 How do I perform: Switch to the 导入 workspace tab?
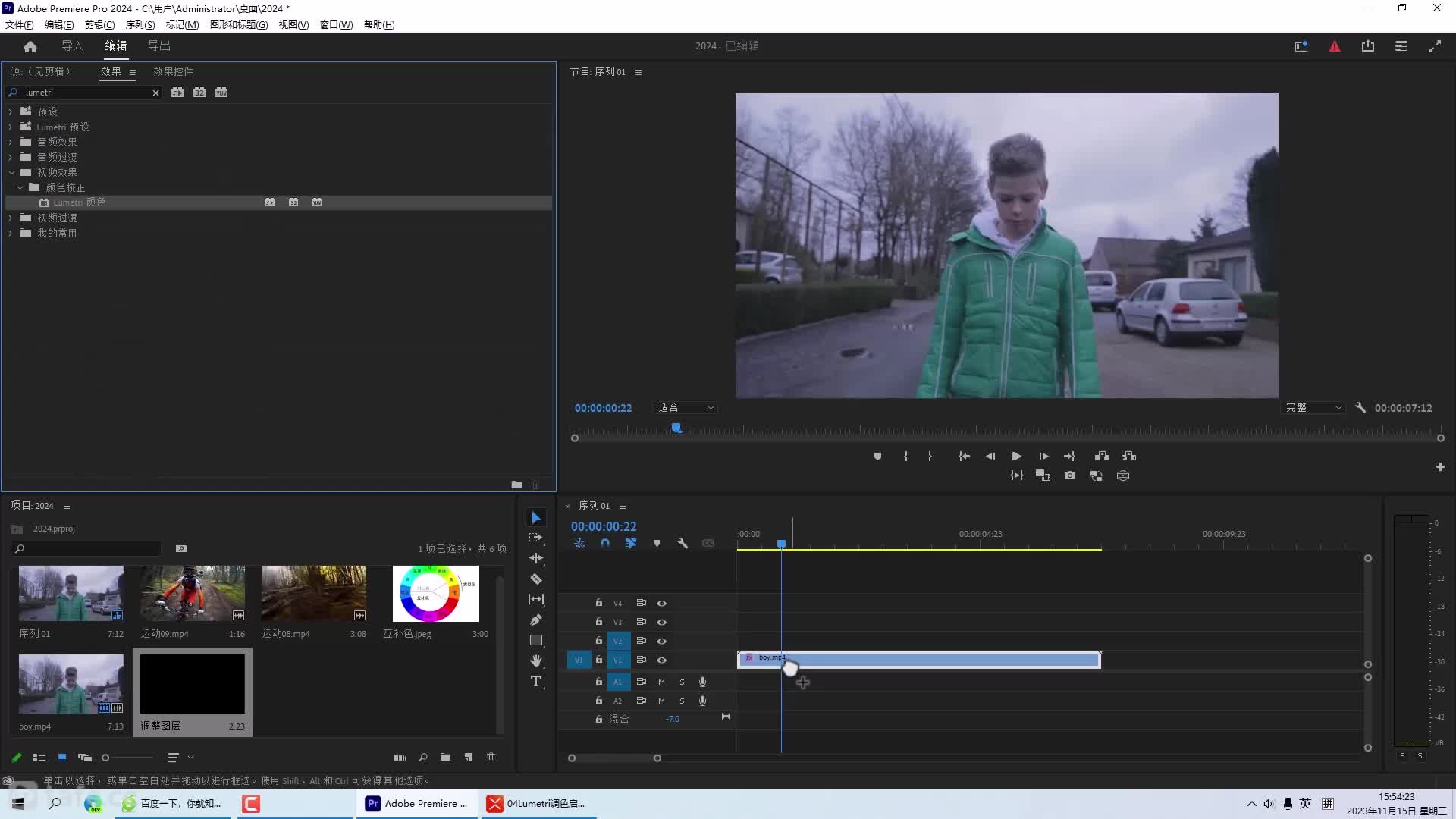click(x=72, y=46)
